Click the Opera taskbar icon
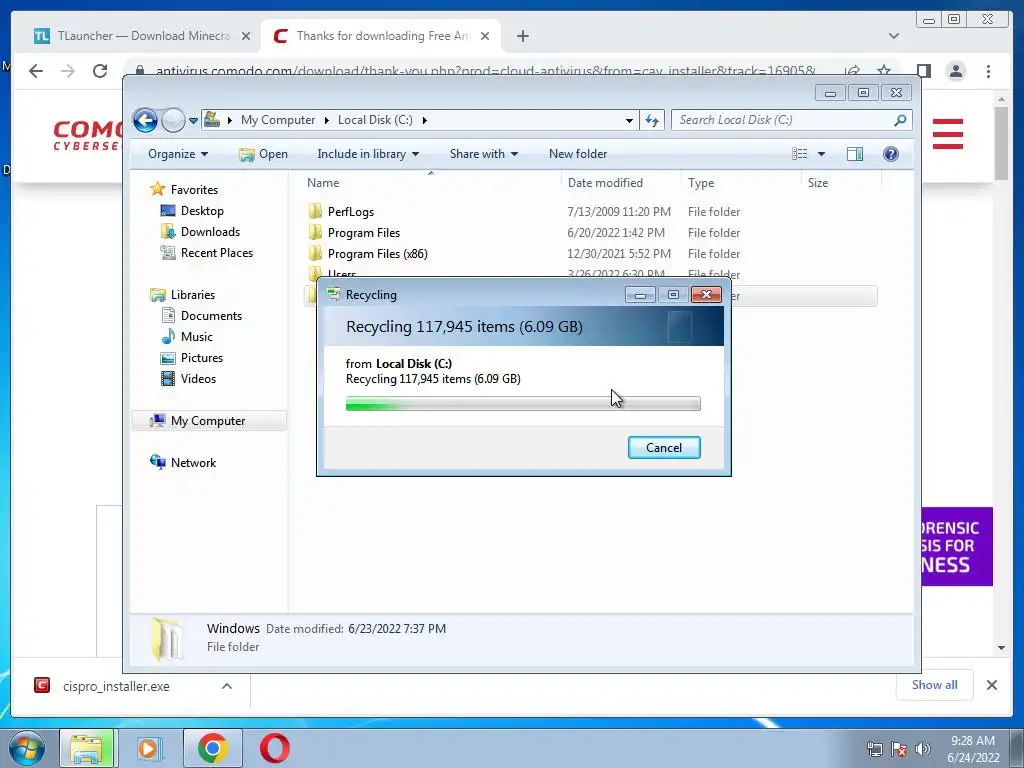 click(274, 748)
